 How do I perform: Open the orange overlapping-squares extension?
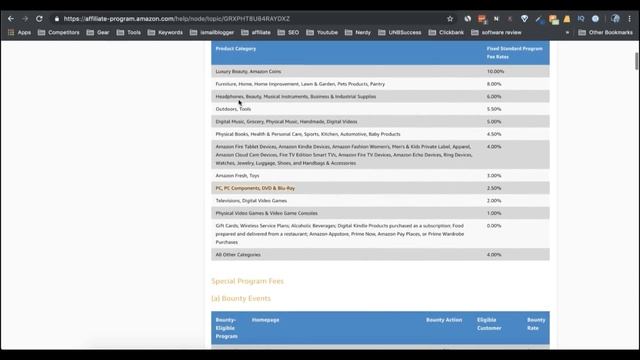click(x=553, y=19)
